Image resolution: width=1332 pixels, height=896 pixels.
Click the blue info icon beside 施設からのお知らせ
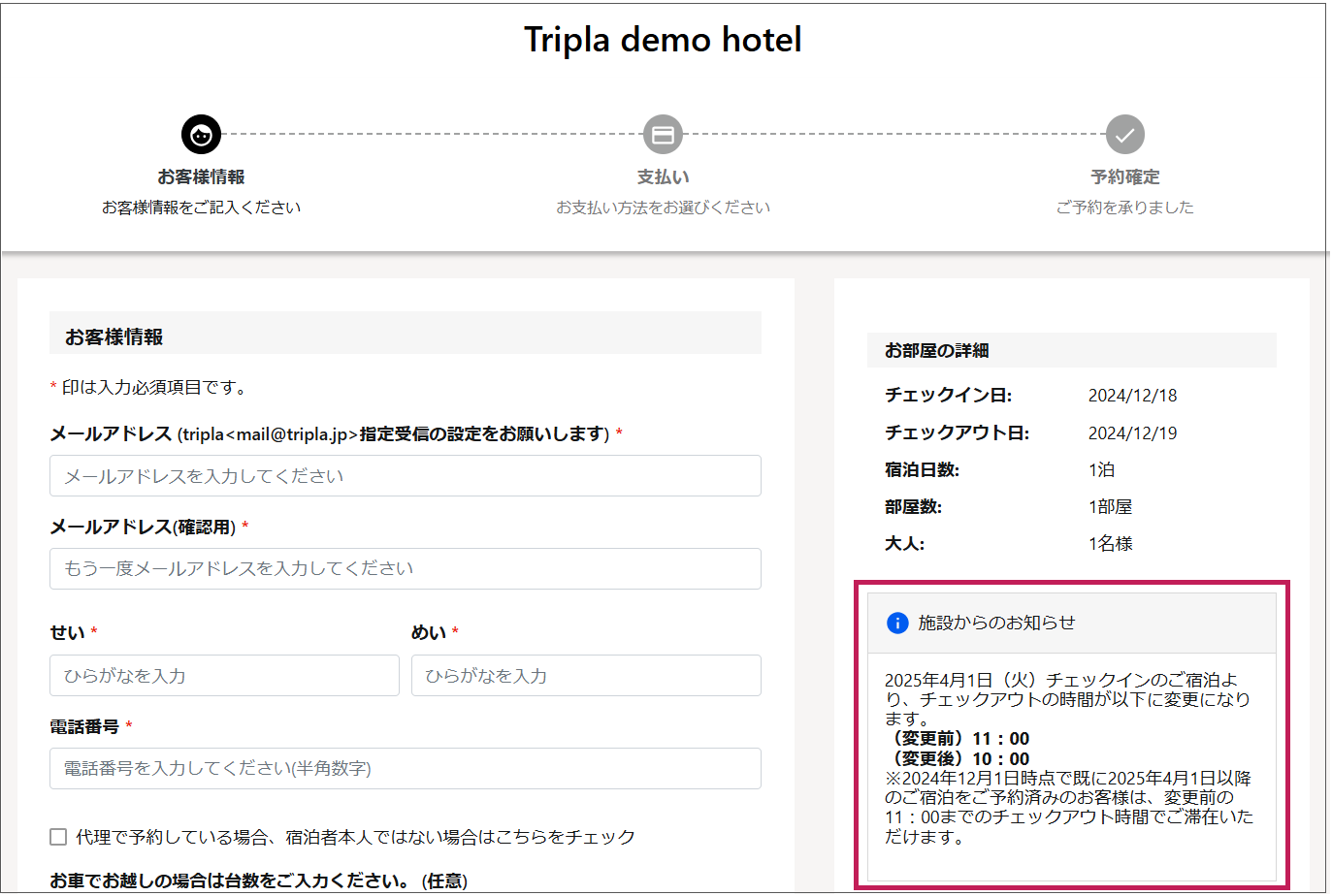tap(897, 623)
